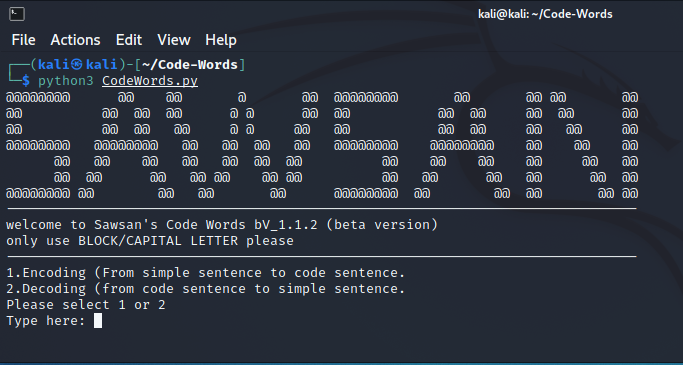This screenshot has width=683, height=365.
Task: Click the welcome to Sawsan's Code Words line
Action: point(222,225)
